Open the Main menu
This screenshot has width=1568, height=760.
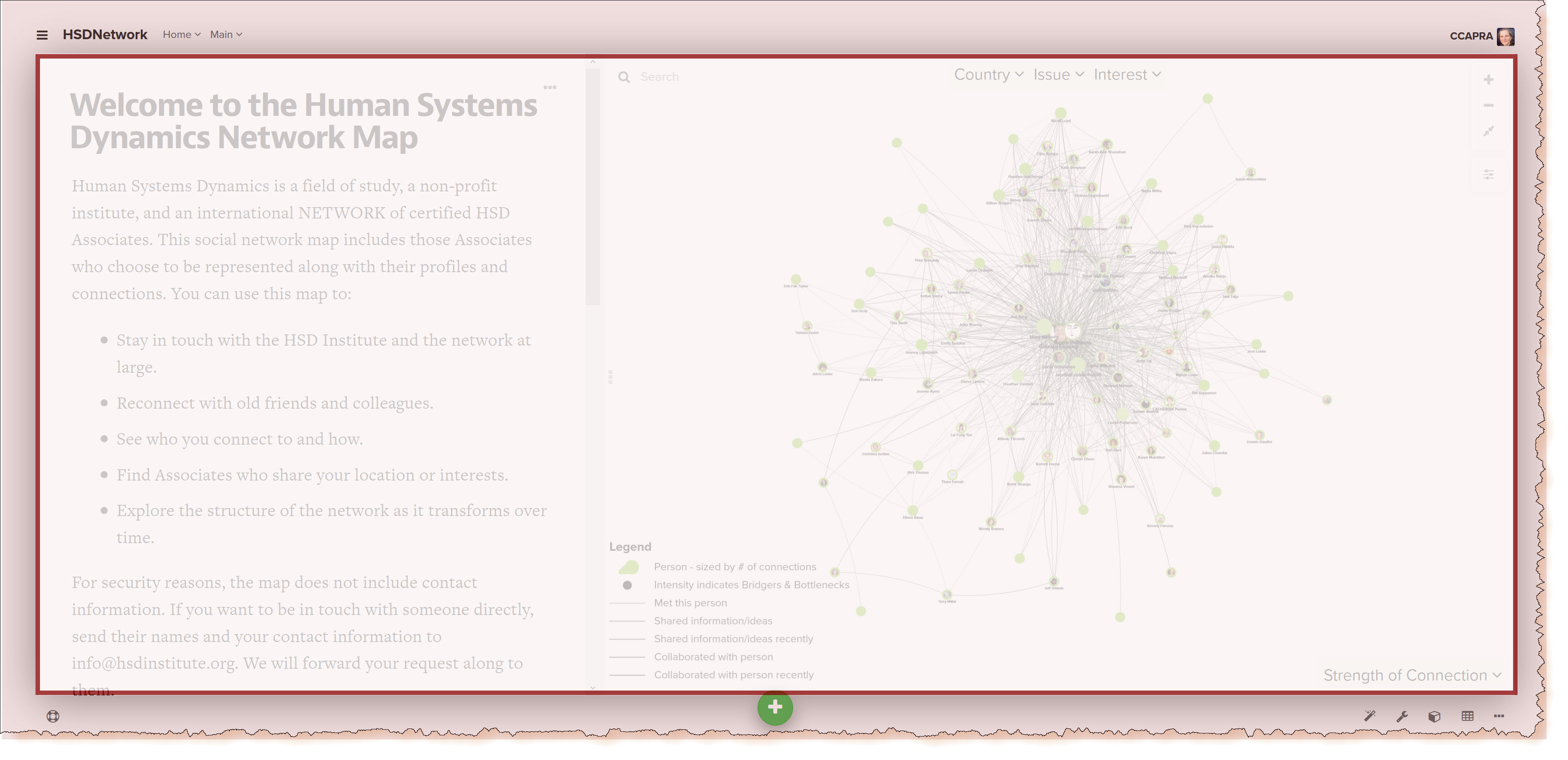226,35
